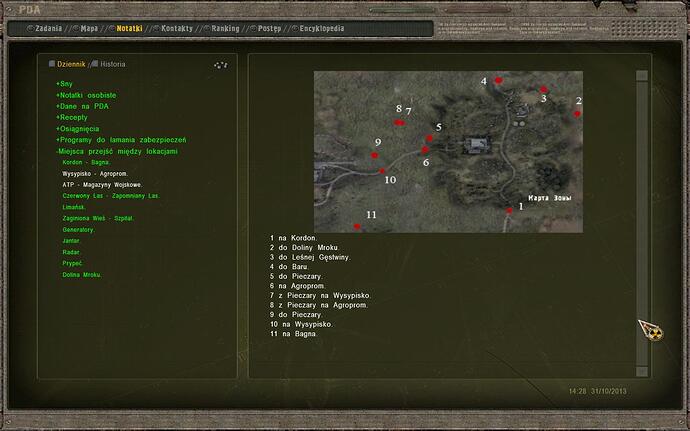Click red marker 4 on map
The height and width of the screenshot is (431, 690).
tap(498, 80)
